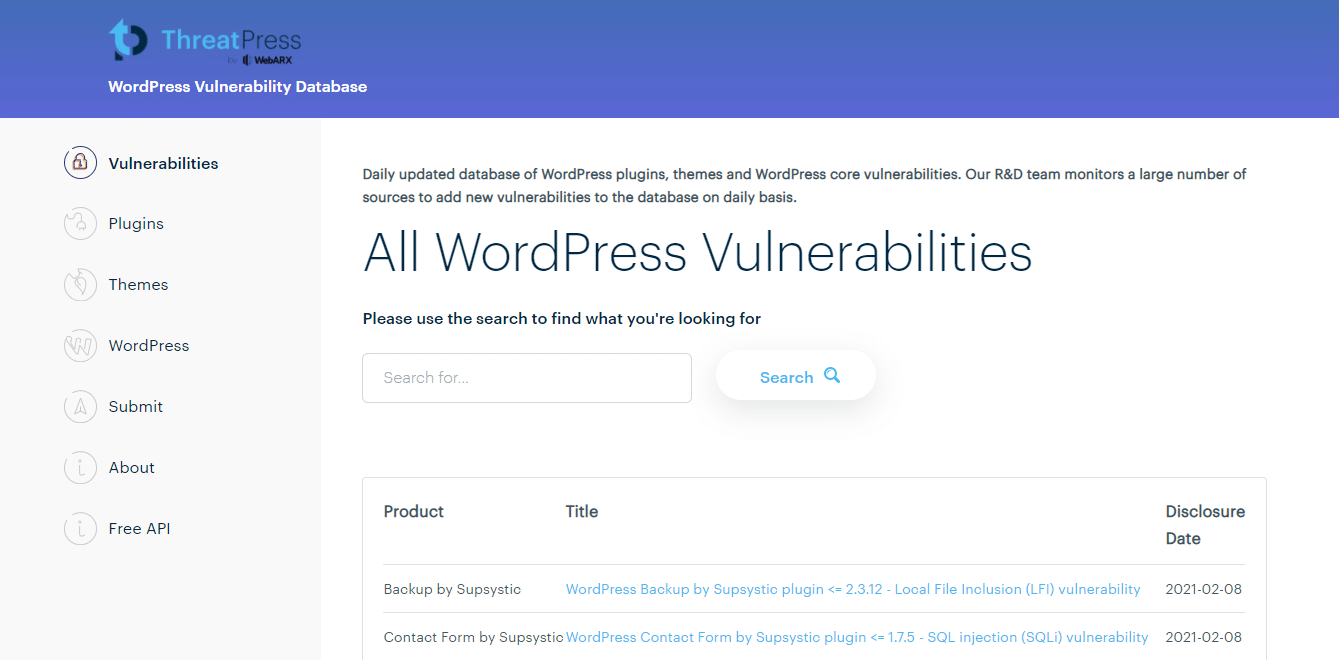
Task: Open the WebARX logo link
Action: point(268,58)
